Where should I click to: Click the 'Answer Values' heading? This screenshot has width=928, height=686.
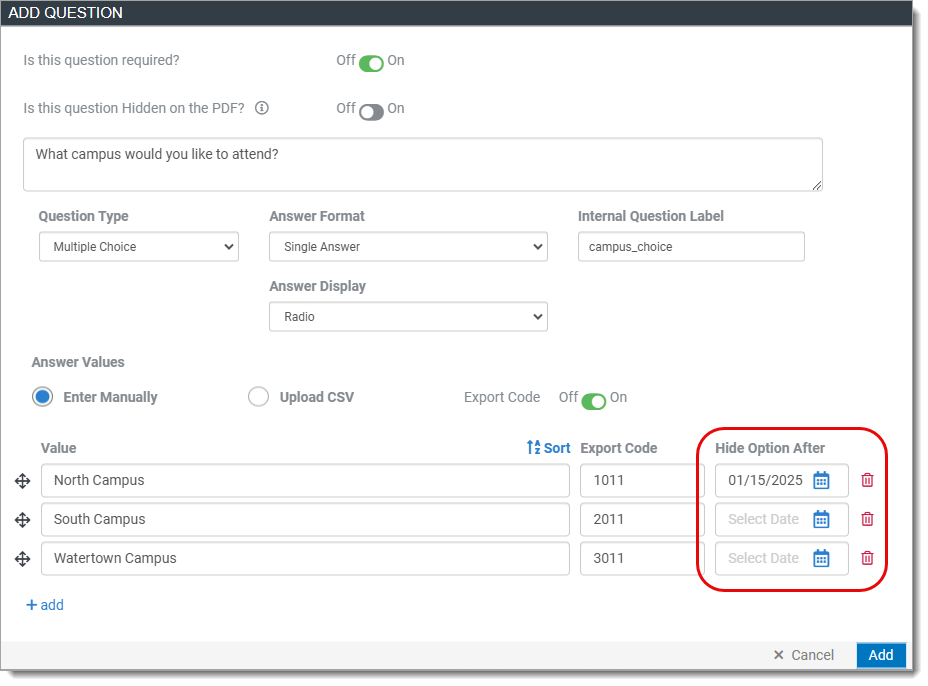coord(78,362)
